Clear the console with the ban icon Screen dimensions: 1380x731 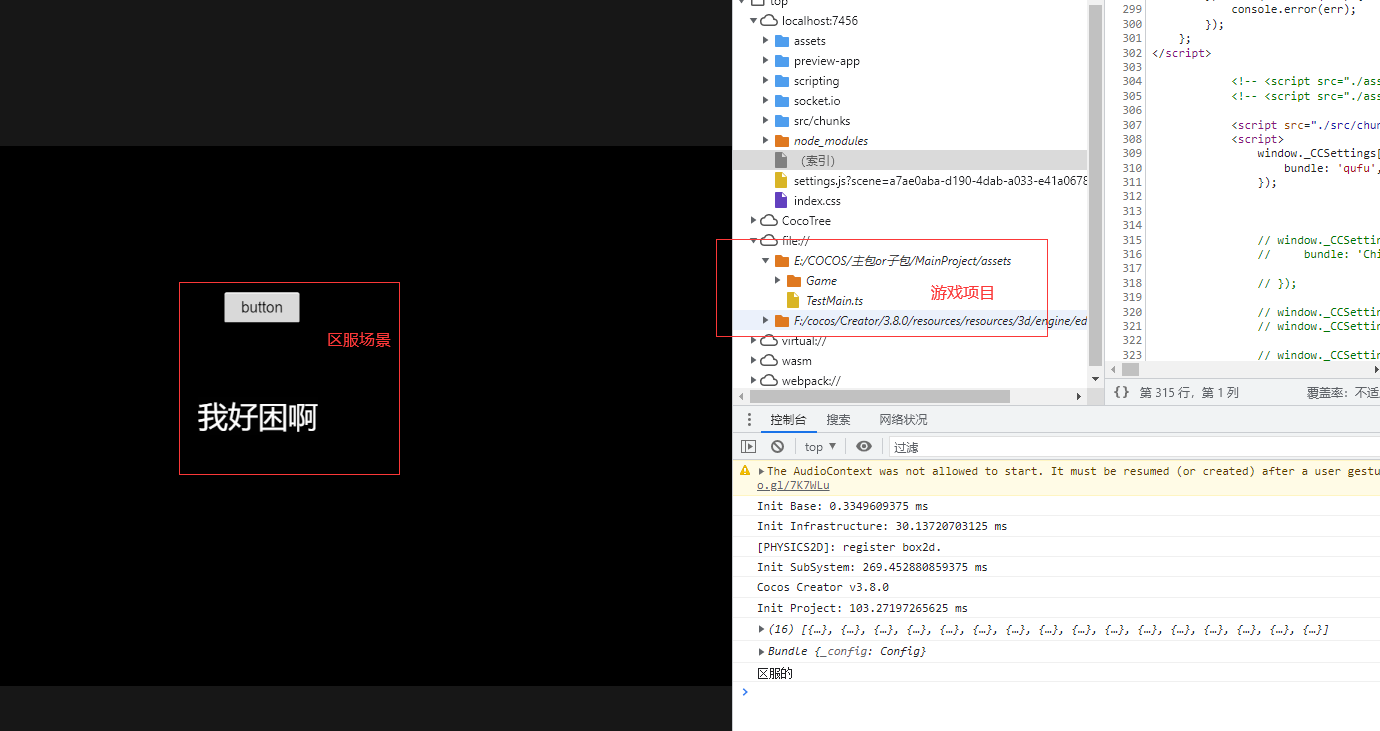777,447
